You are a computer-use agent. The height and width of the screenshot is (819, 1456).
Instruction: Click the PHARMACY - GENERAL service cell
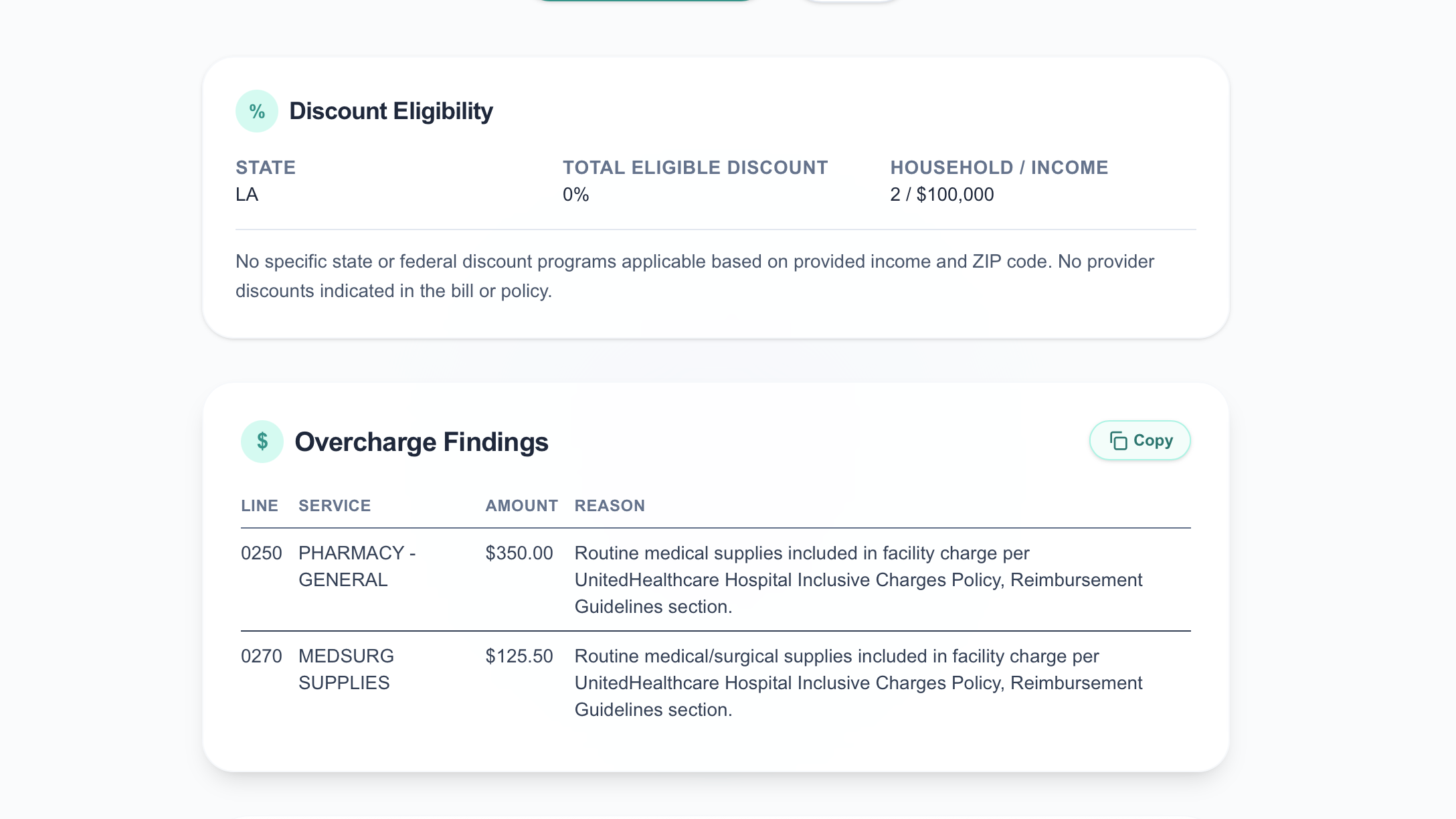(x=357, y=566)
